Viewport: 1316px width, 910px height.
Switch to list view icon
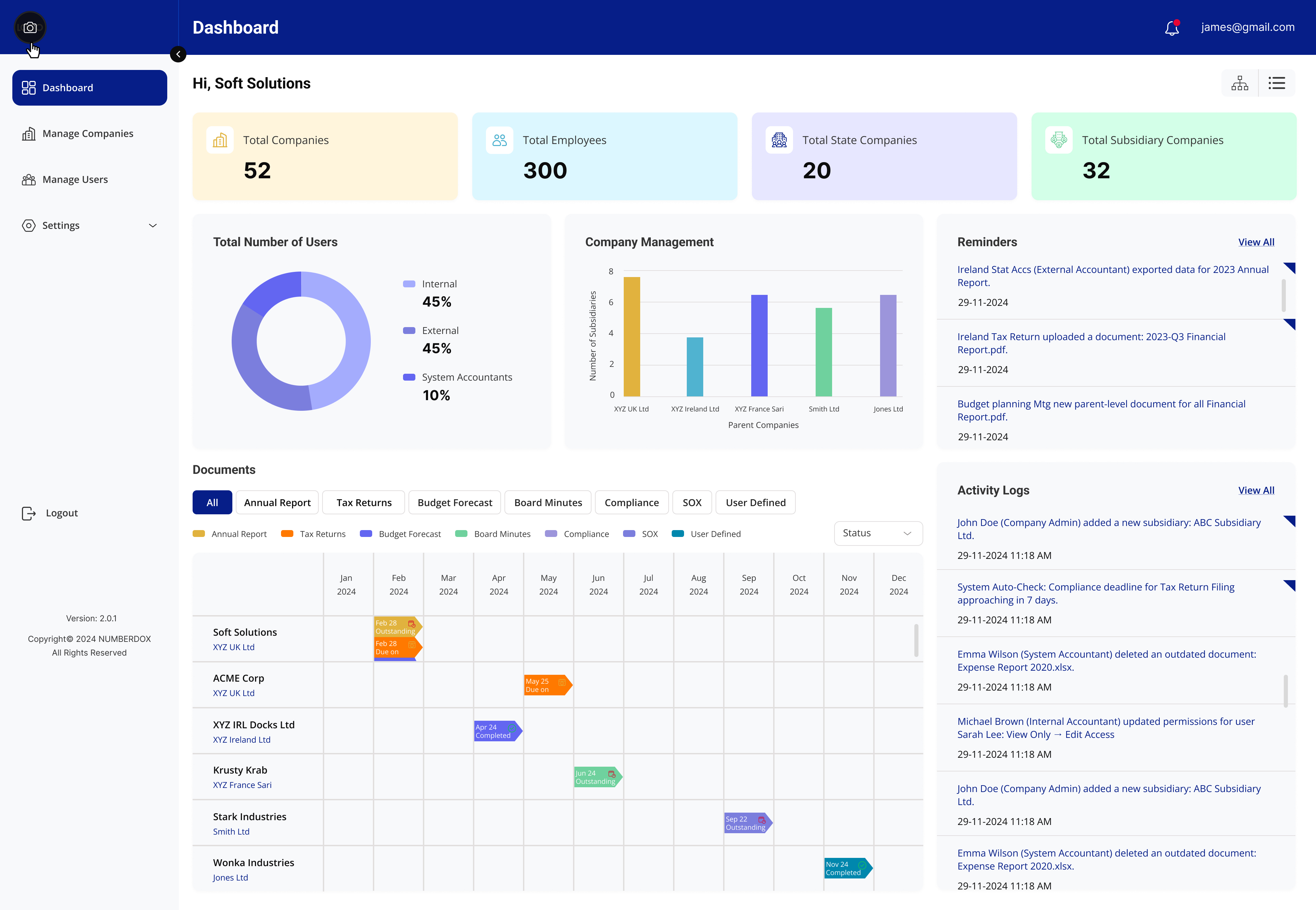pyautogui.click(x=1277, y=83)
